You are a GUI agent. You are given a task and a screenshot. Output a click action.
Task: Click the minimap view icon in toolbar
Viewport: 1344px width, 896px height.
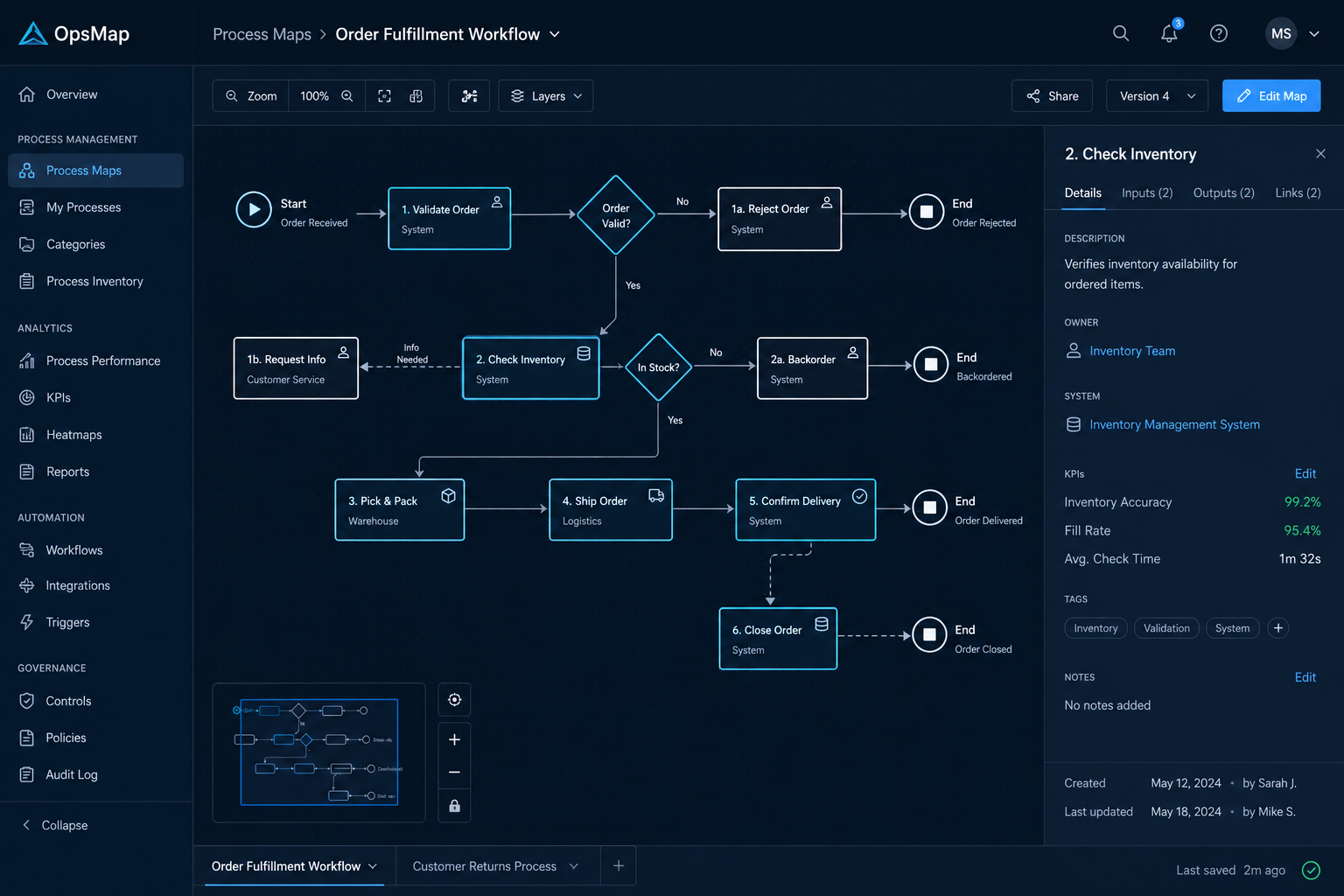416,96
